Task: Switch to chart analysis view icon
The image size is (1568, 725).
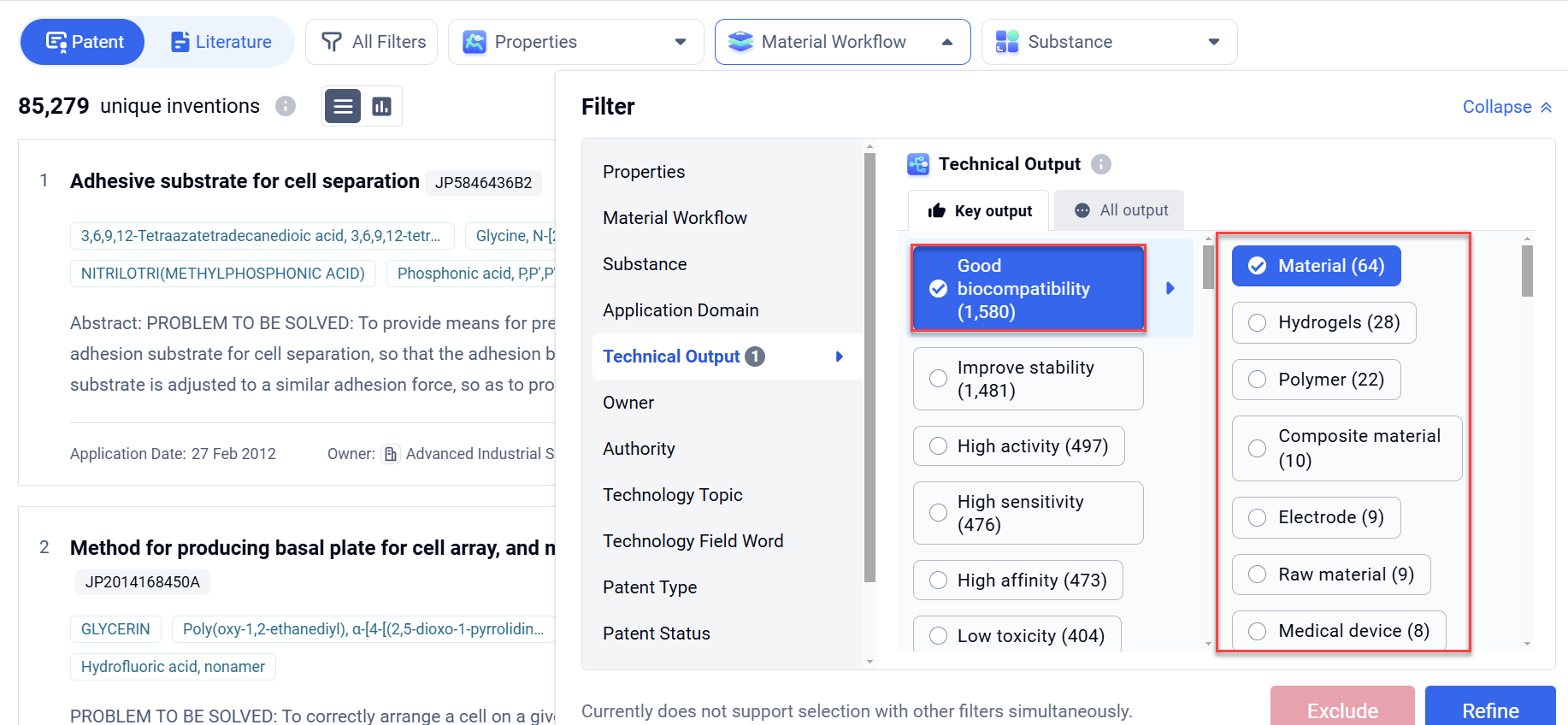Action: (381, 107)
